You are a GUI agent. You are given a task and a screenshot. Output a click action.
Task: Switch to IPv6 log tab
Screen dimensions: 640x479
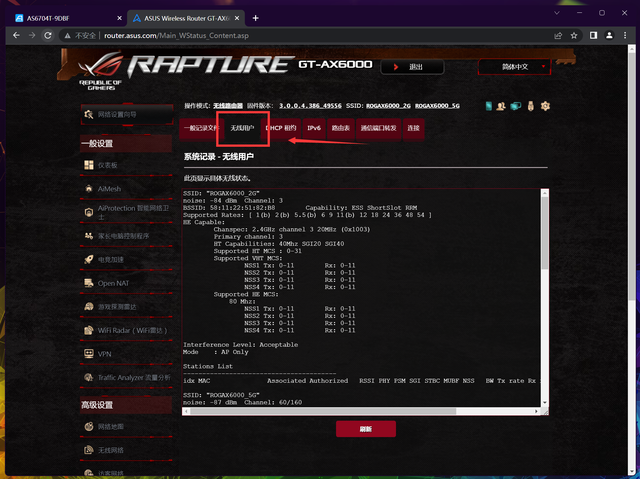[314, 128]
